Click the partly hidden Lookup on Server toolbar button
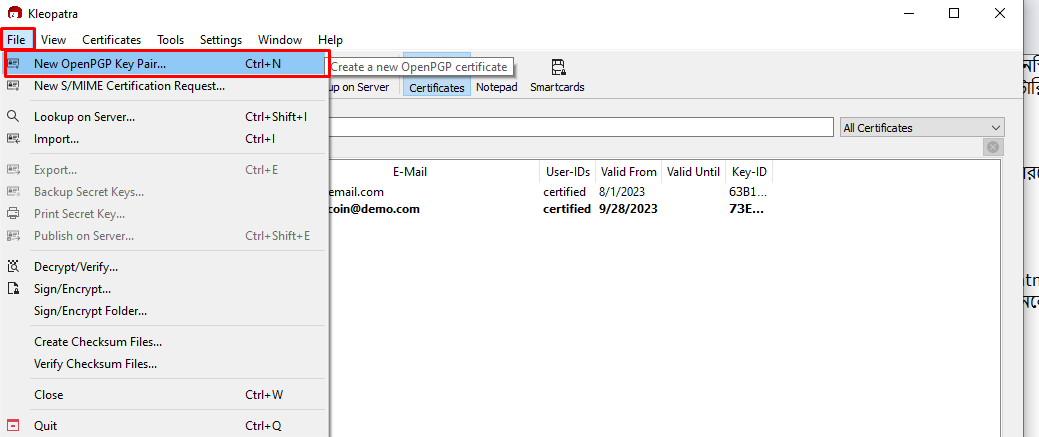Viewport: 1039px width, 437px height. coord(360,87)
